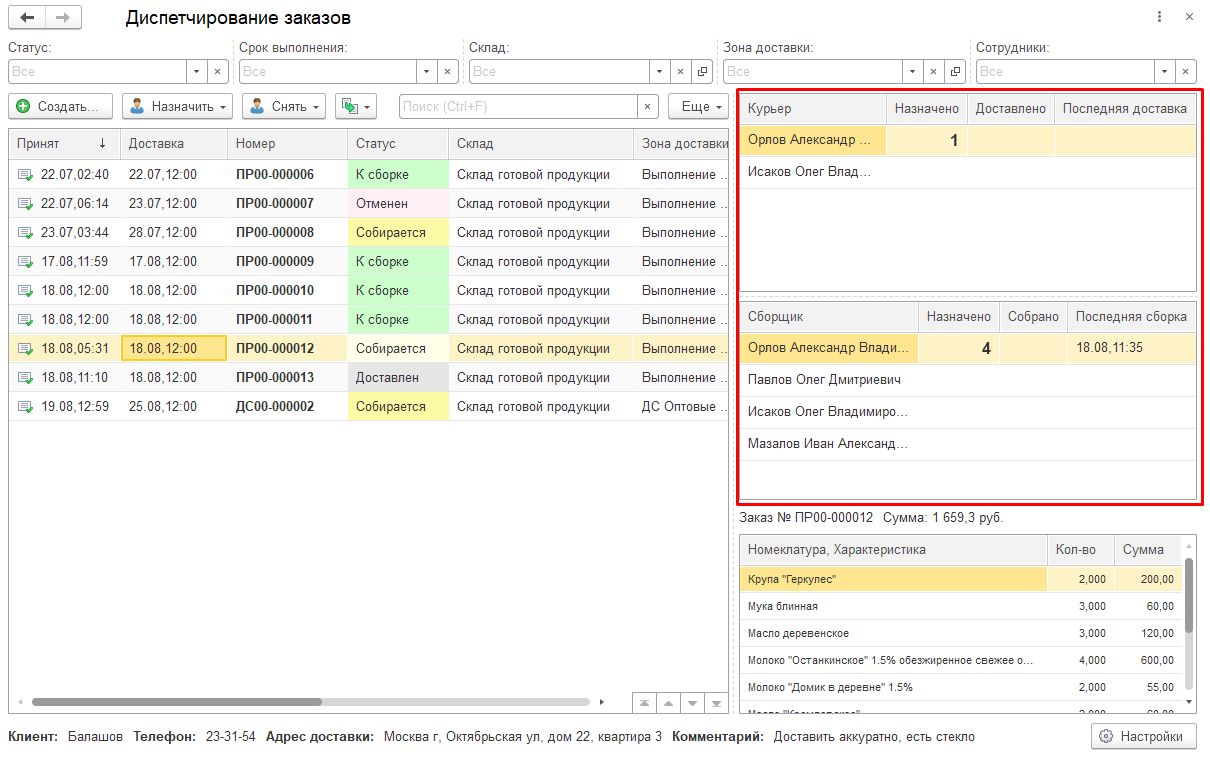Click inside the Статус filter field
The height and width of the screenshot is (759, 1210).
[x=96, y=72]
